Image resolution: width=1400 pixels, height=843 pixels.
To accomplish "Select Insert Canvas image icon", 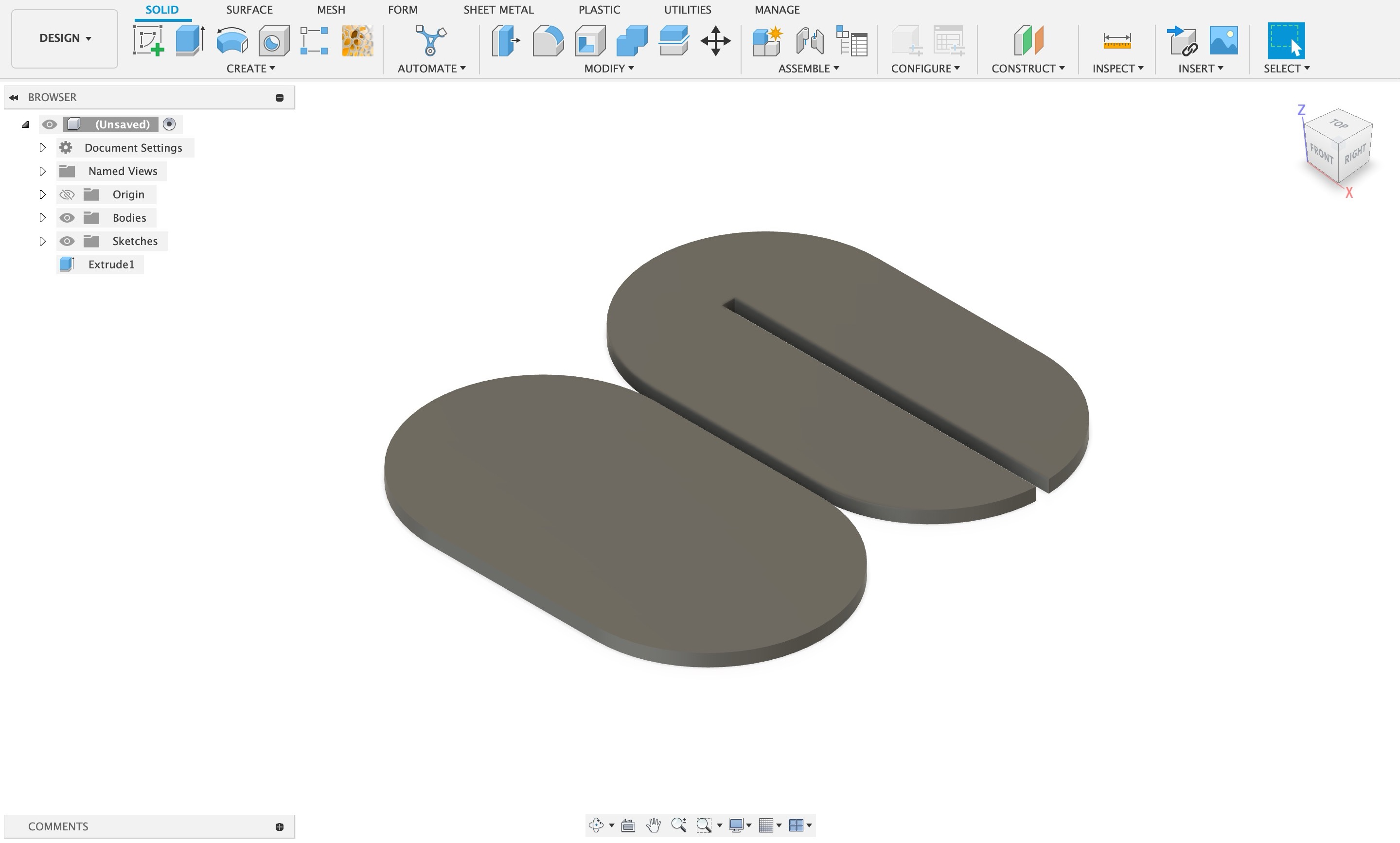I will [1224, 40].
